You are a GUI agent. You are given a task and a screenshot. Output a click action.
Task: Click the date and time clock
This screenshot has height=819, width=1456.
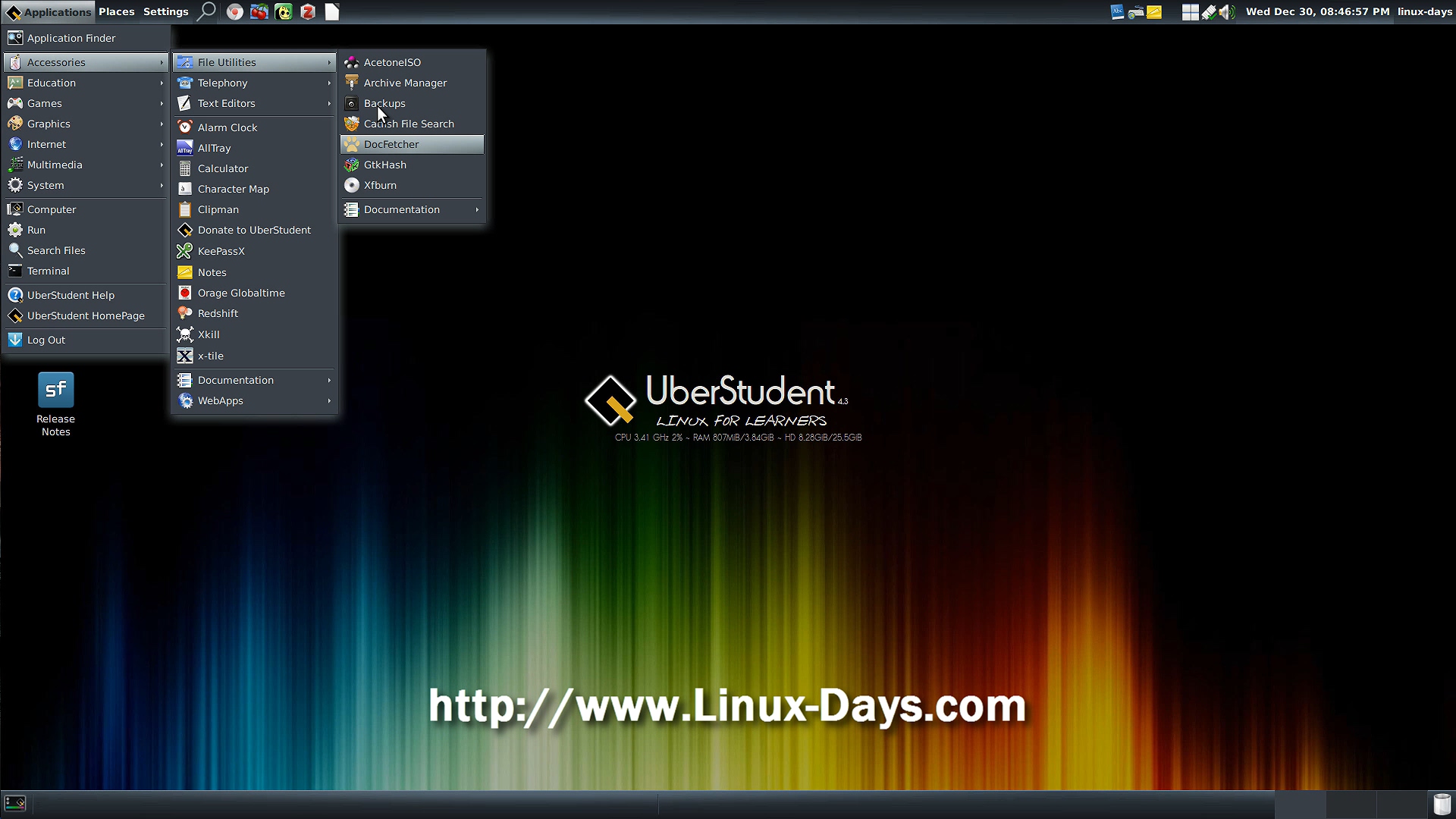point(1317,11)
